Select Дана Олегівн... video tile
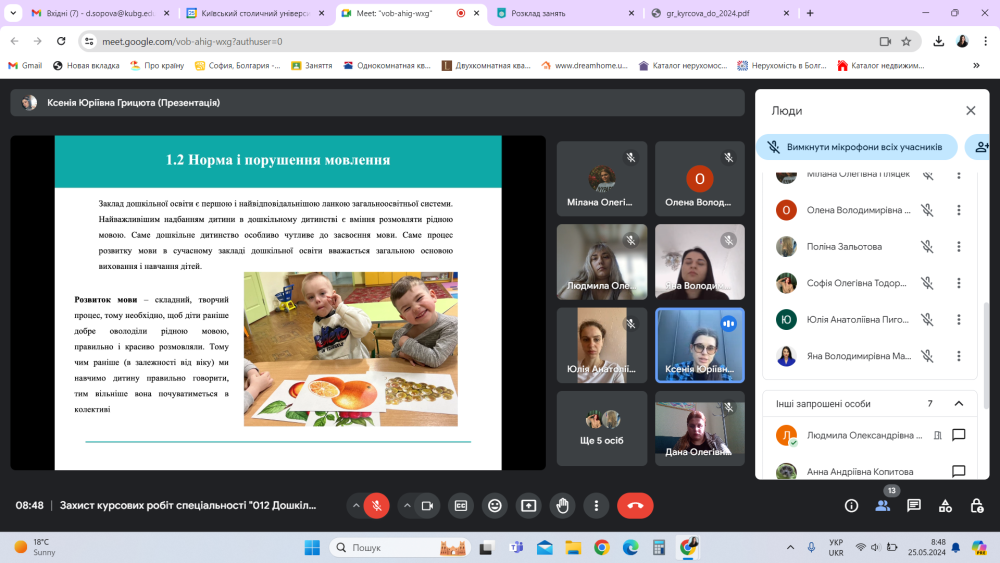The image size is (1000, 563). [700, 428]
